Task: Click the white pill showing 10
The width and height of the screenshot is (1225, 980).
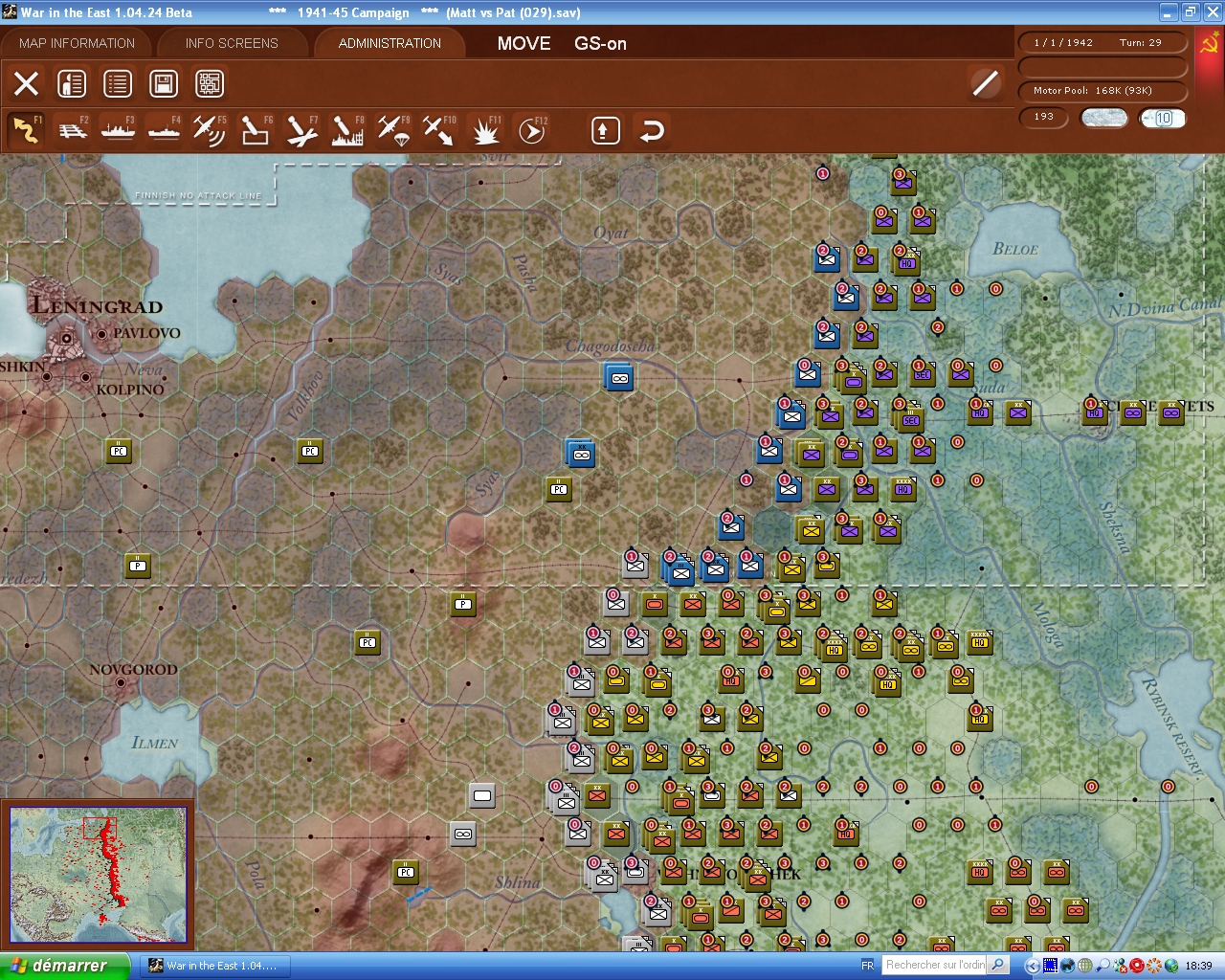Action: tap(1163, 118)
